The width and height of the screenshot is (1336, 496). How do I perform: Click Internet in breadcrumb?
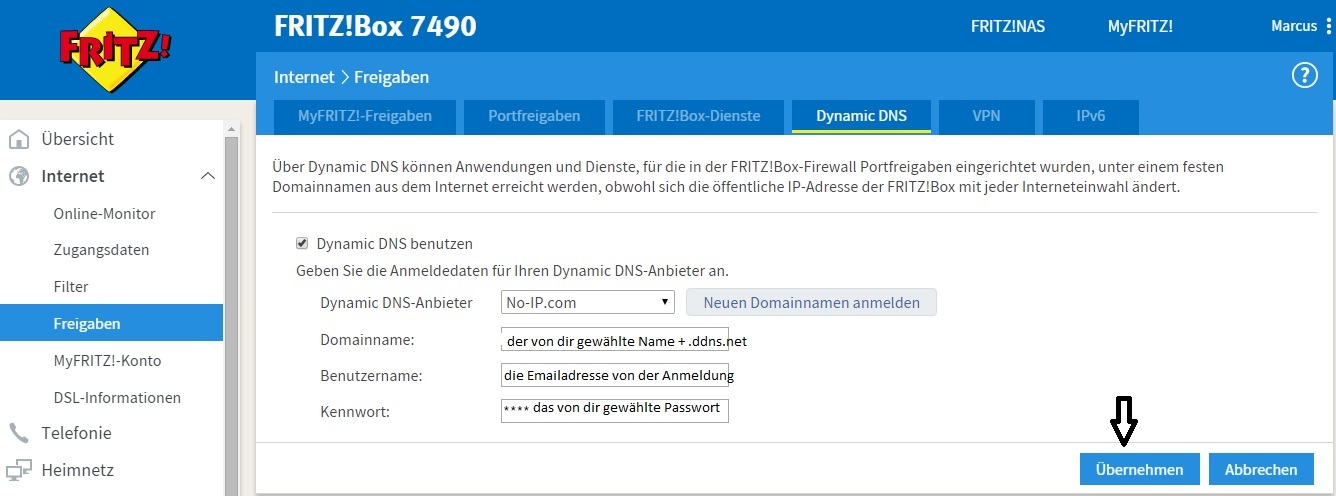point(304,77)
